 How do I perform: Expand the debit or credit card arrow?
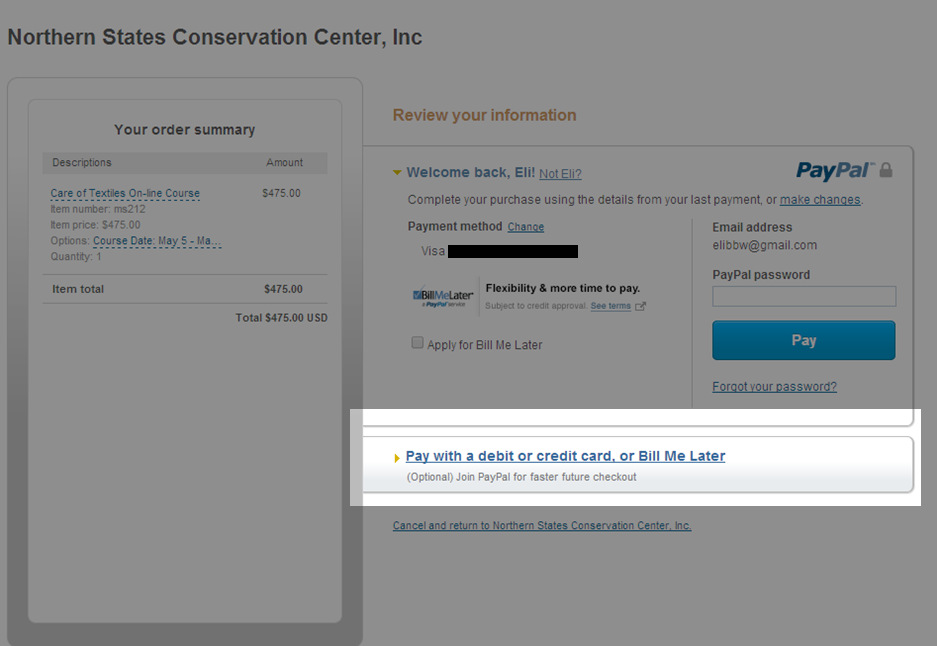click(x=397, y=458)
